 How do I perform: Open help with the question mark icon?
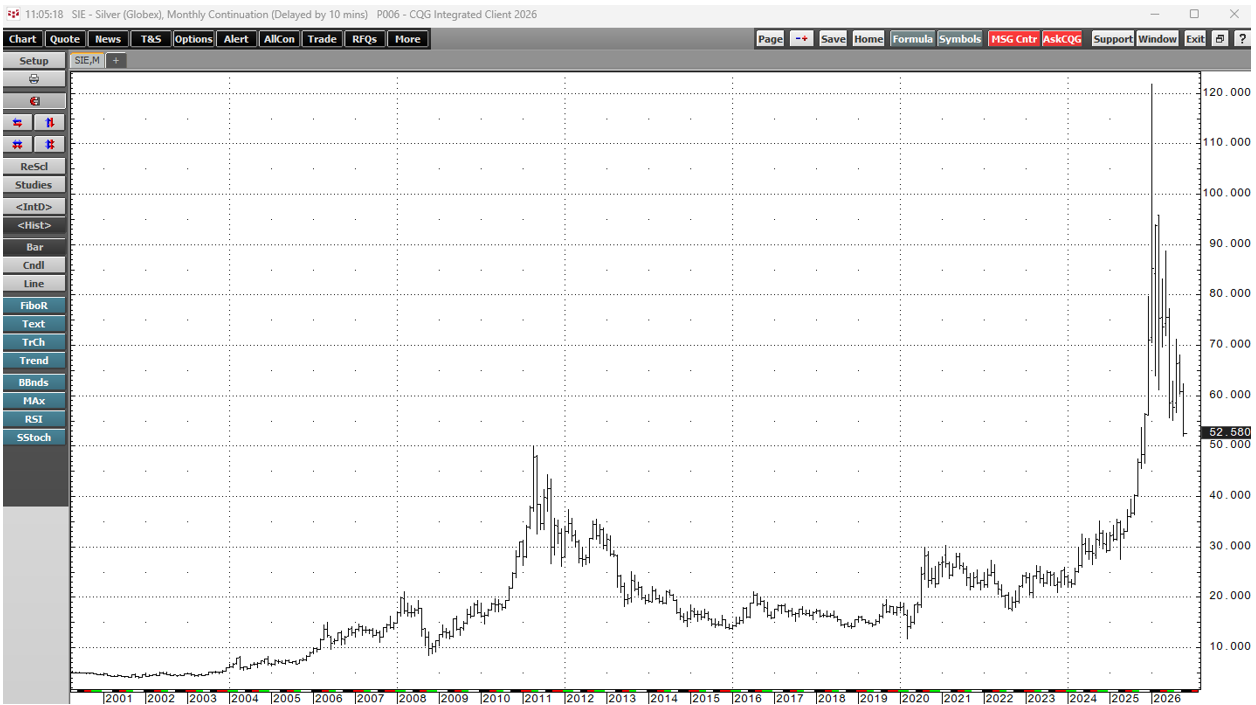point(1241,39)
